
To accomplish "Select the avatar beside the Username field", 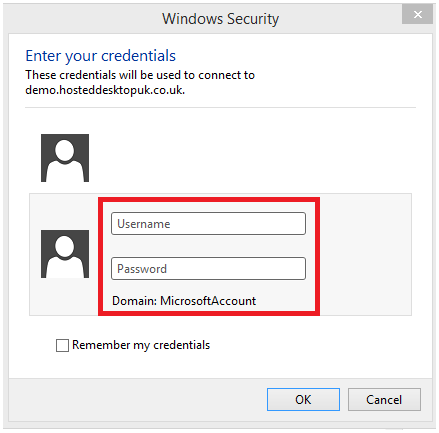I will (65, 254).
